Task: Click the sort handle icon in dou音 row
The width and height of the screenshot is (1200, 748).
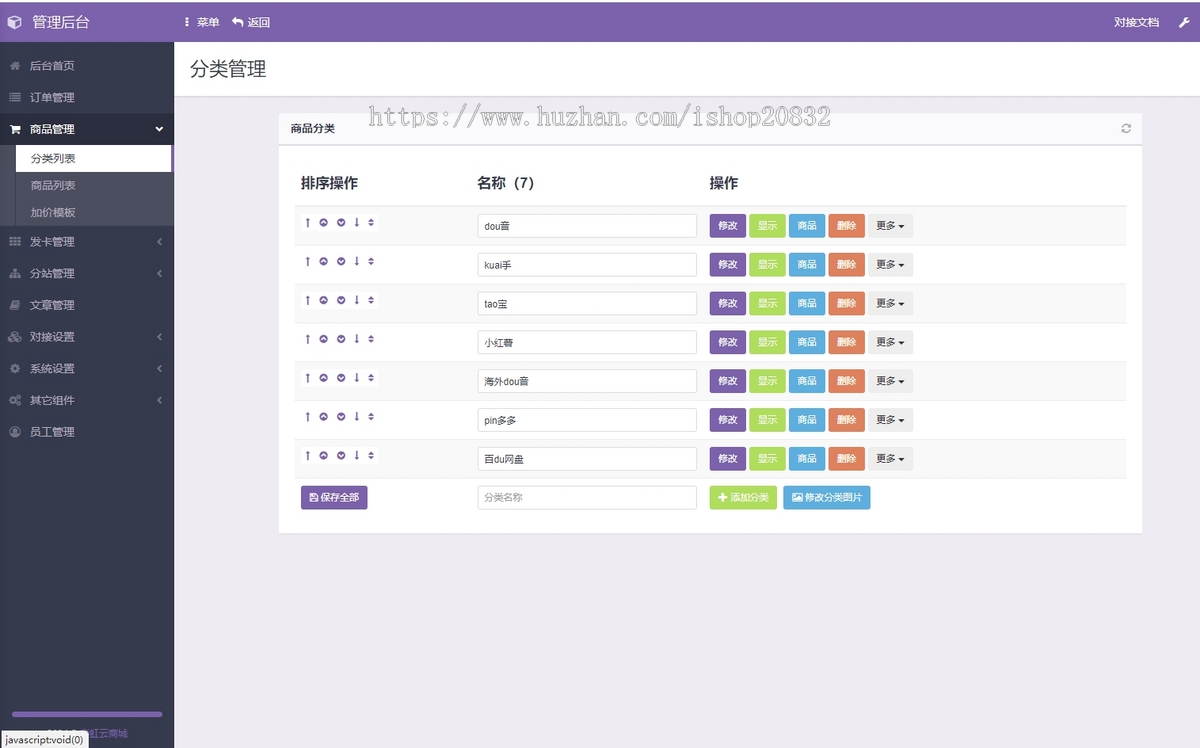Action: click(371, 222)
